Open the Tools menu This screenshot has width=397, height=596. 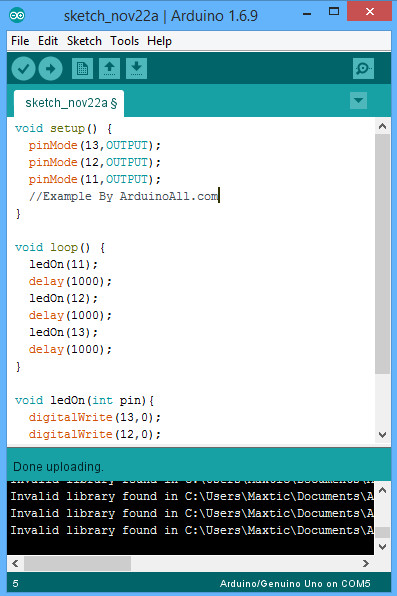coord(124,41)
